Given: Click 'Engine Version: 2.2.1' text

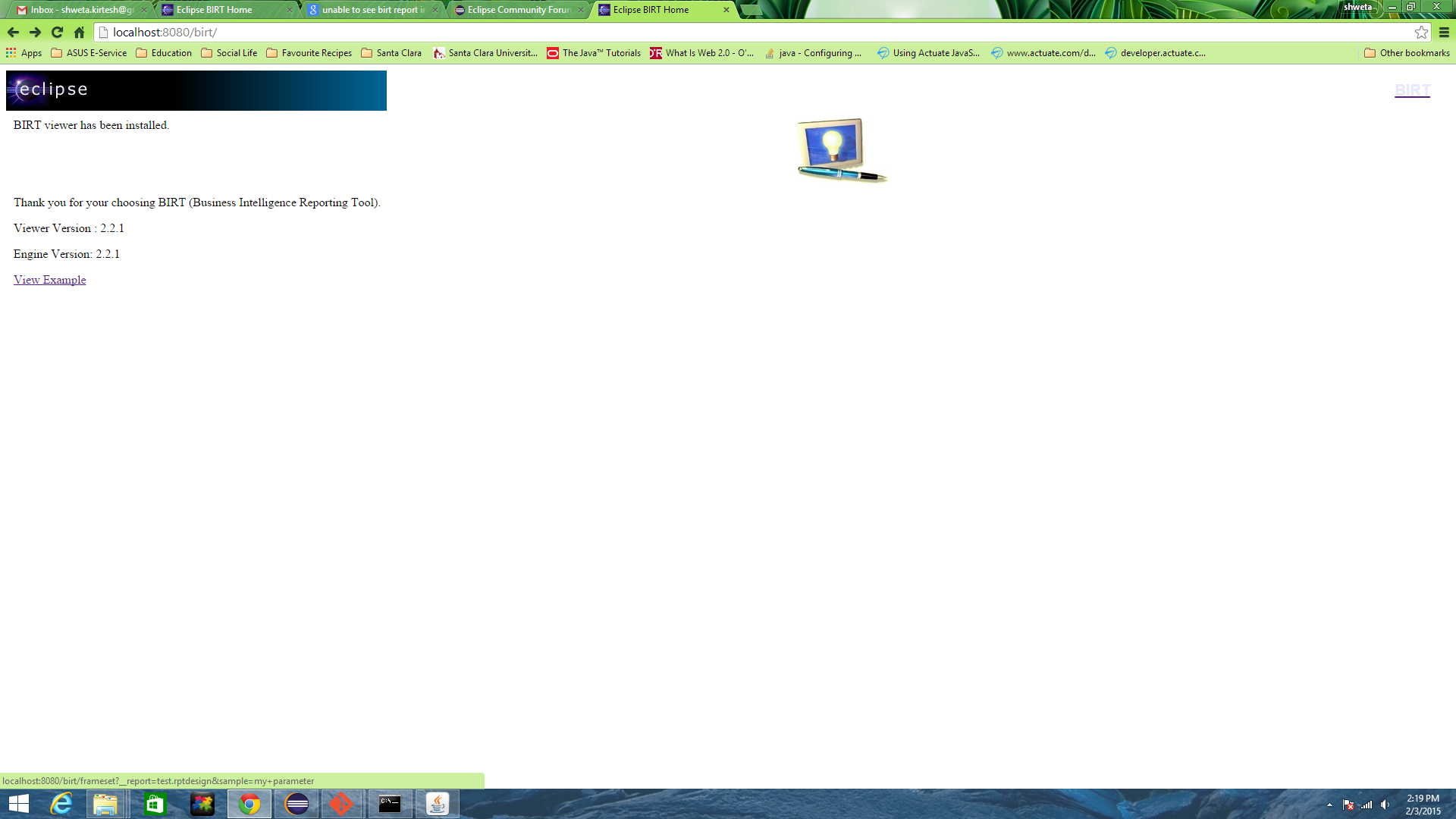Looking at the screenshot, I should point(67,254).
